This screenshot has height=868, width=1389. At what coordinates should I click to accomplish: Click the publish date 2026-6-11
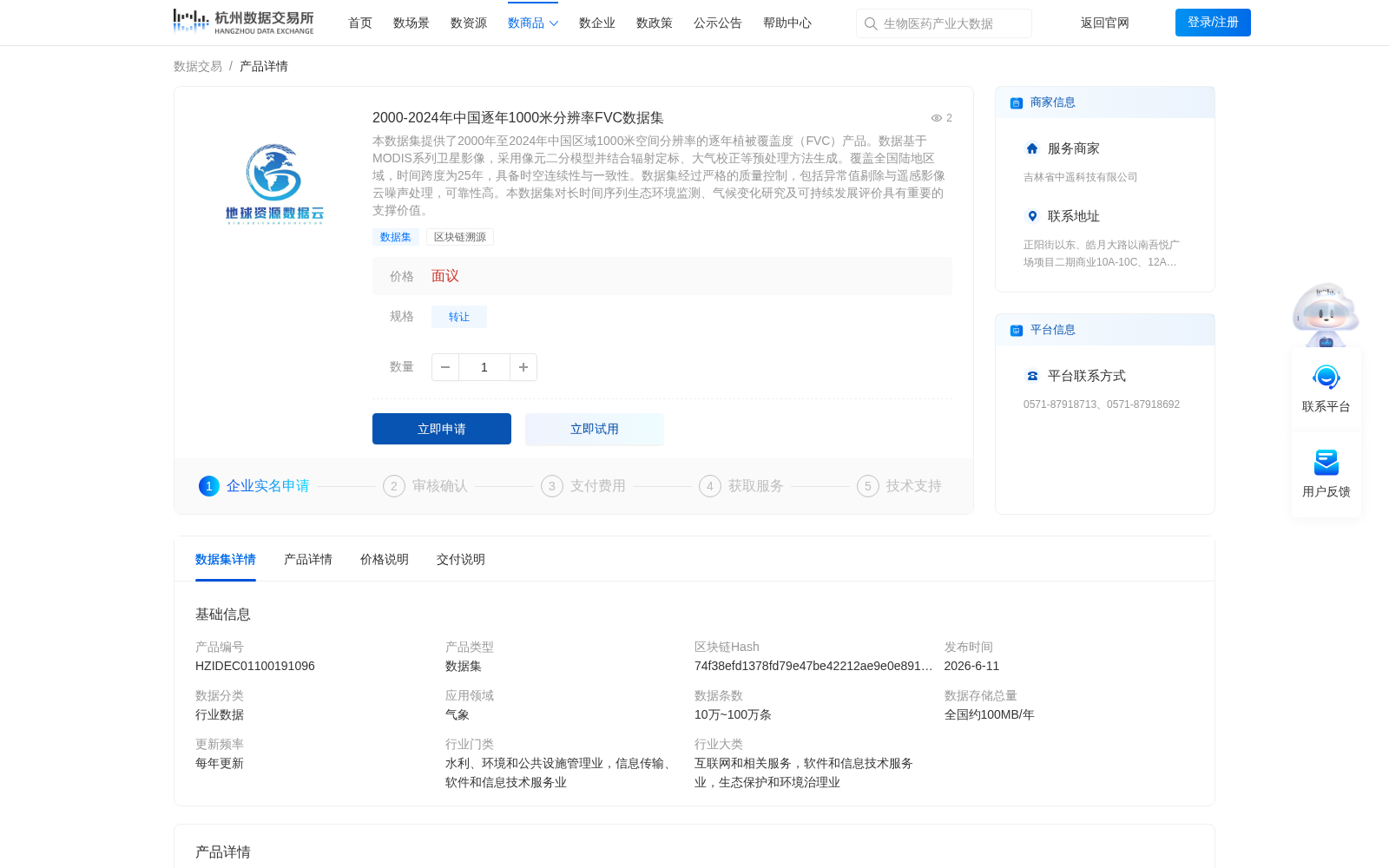pos(971,666)
